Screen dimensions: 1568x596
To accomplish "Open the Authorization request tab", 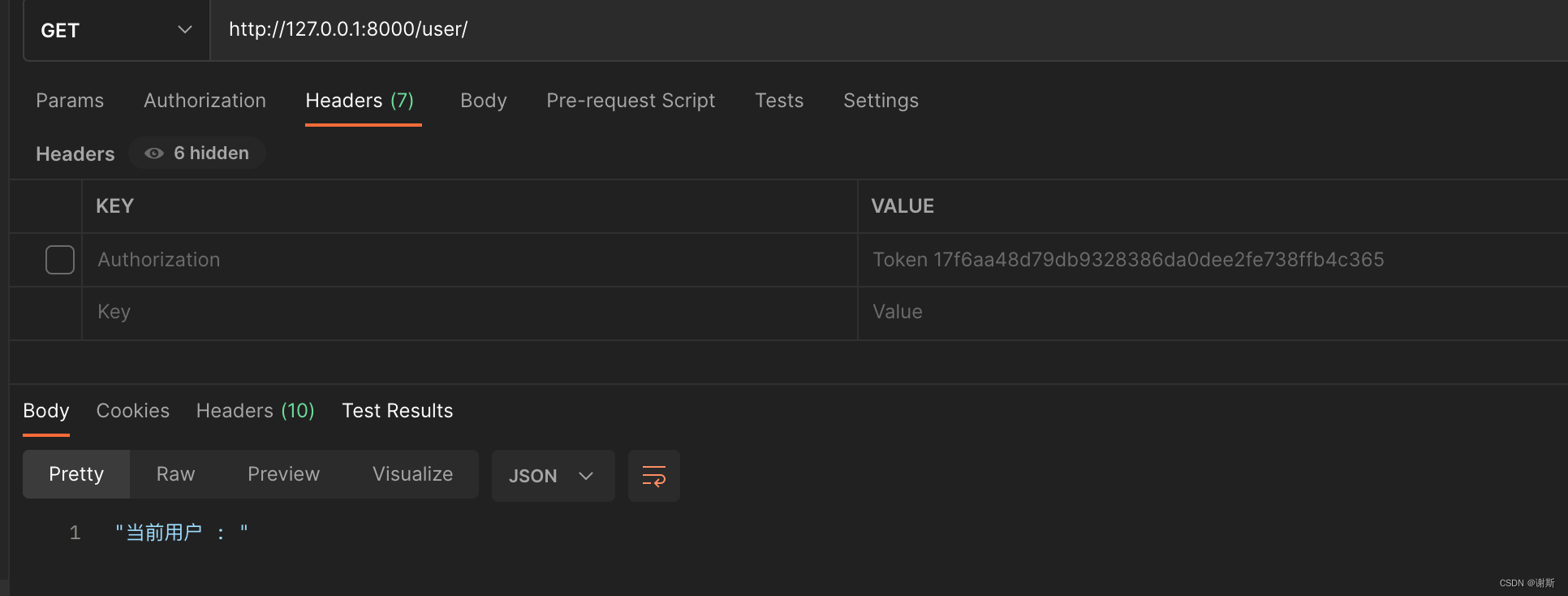I will [x=205, y=101].
